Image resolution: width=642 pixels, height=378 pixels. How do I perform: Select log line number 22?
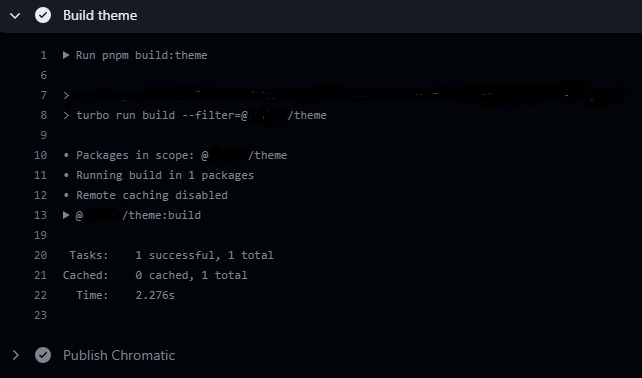(x=41, y=295)
